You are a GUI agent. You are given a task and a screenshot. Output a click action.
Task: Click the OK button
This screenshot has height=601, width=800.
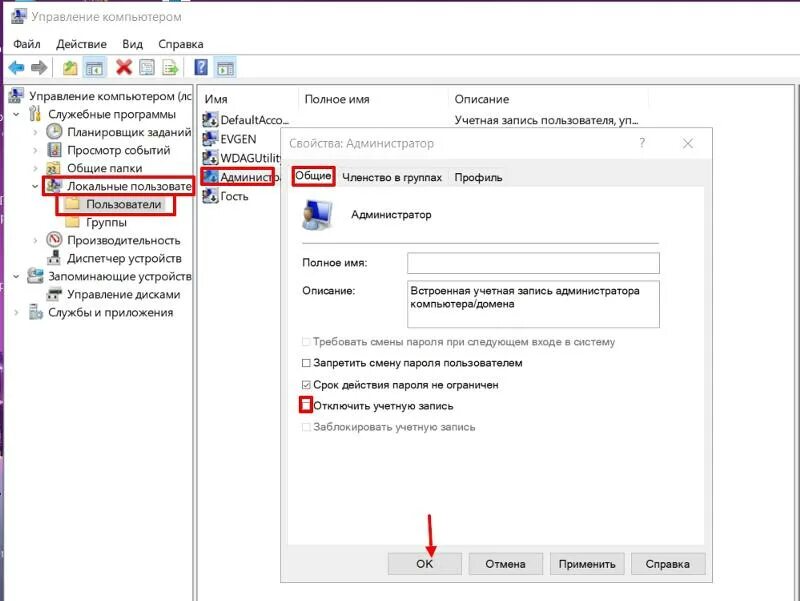coord(424,564)
